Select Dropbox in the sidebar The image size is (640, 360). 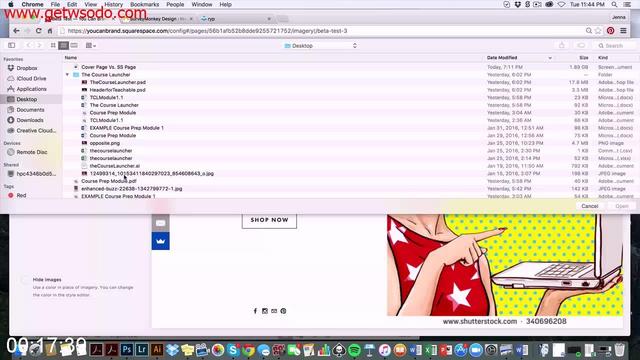tap(27, 68)
